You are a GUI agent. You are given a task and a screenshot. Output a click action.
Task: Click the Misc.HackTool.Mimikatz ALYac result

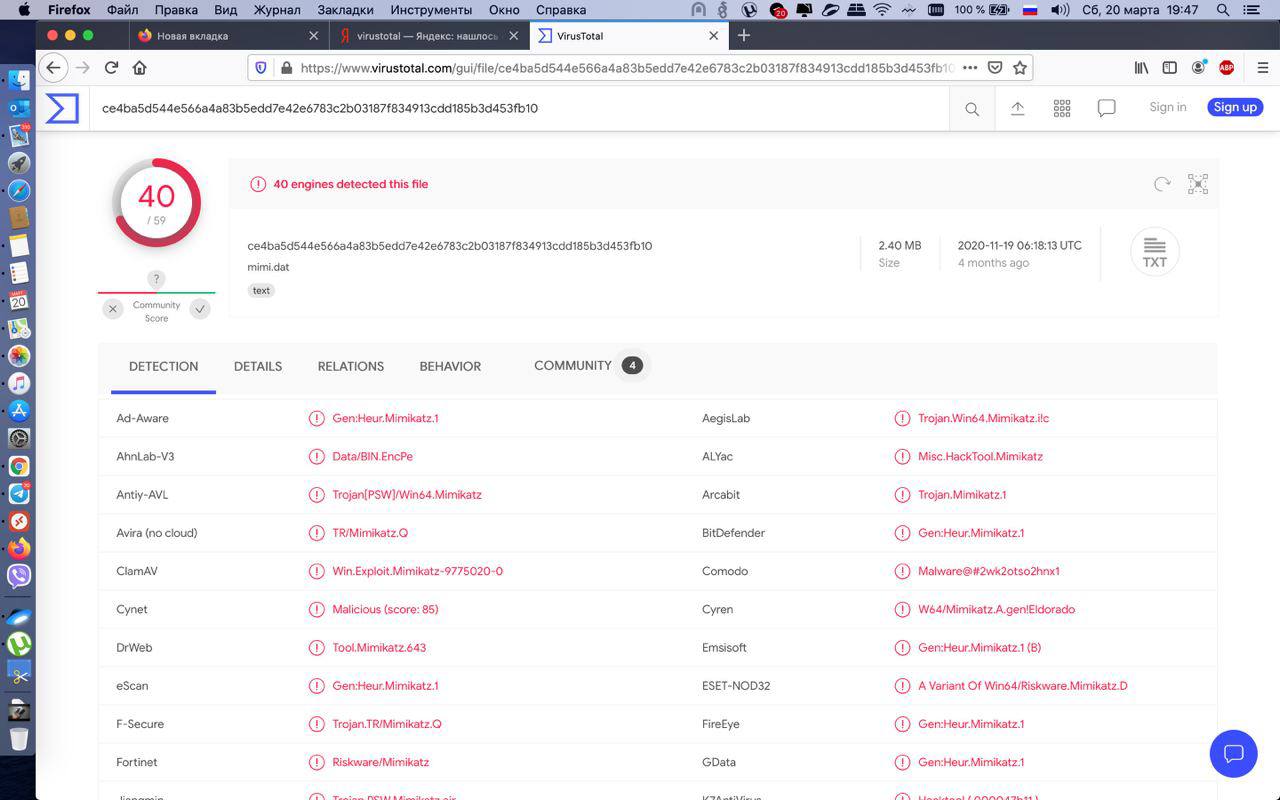980,456
